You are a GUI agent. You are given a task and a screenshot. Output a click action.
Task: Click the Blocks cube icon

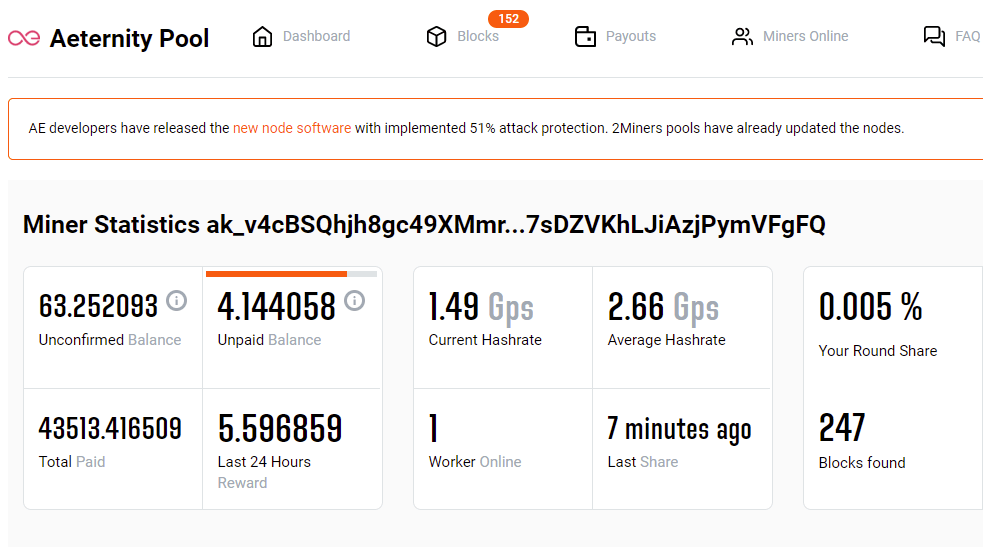tap(436, 36)
